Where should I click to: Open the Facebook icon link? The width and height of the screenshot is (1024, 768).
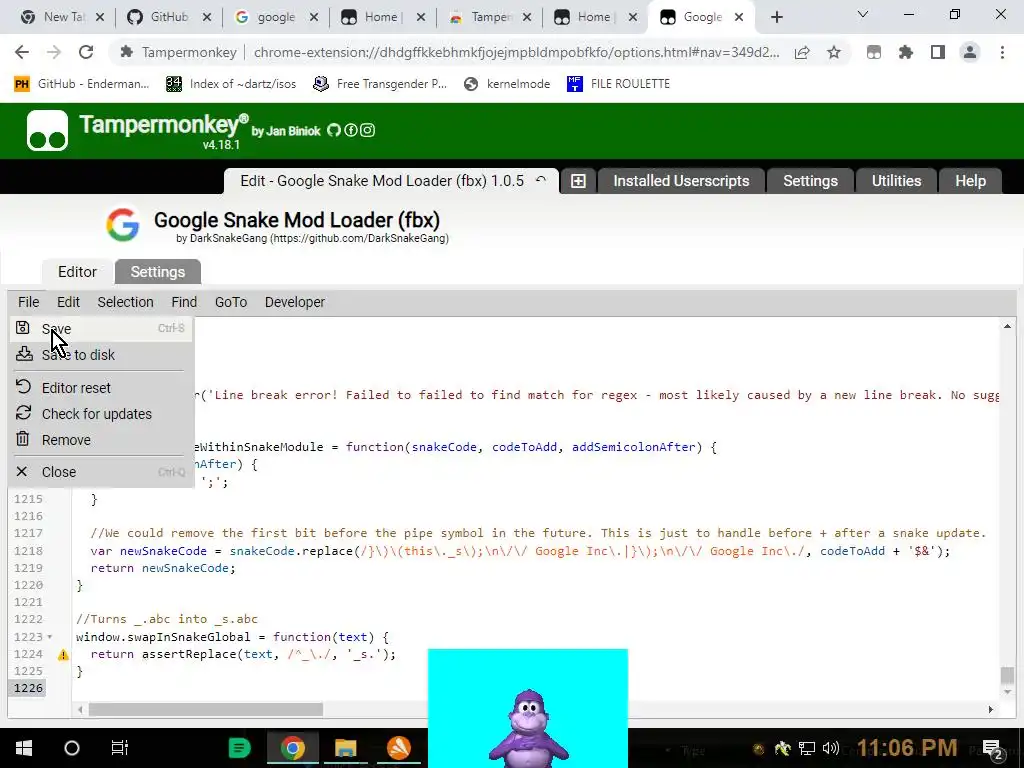click(351, 130)
